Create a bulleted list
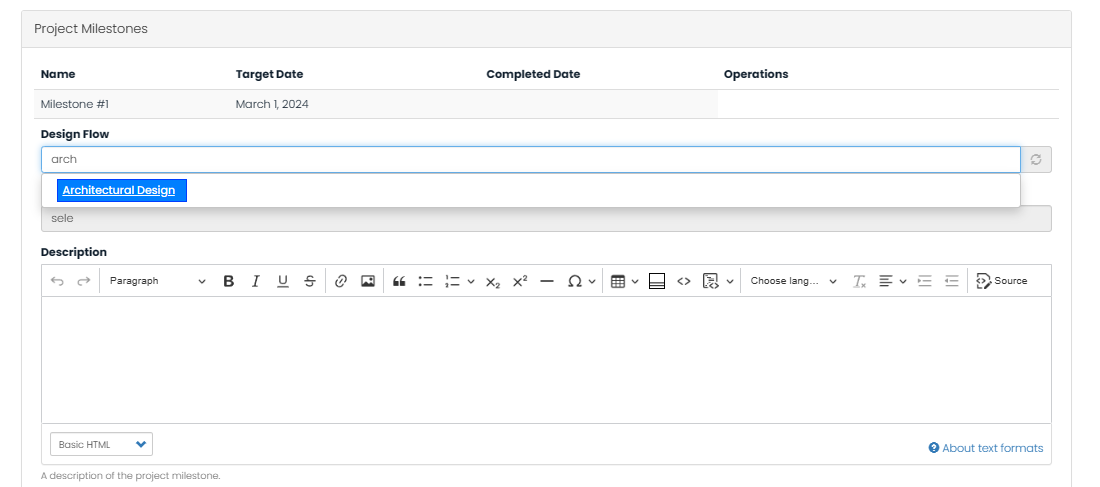 point(426,281)
